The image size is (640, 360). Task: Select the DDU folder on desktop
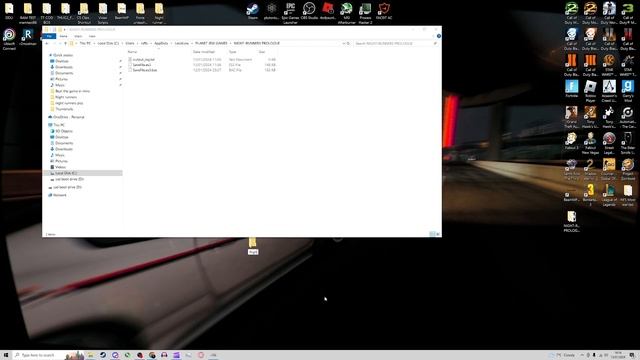pyautogui.click(x=9, y=11)
